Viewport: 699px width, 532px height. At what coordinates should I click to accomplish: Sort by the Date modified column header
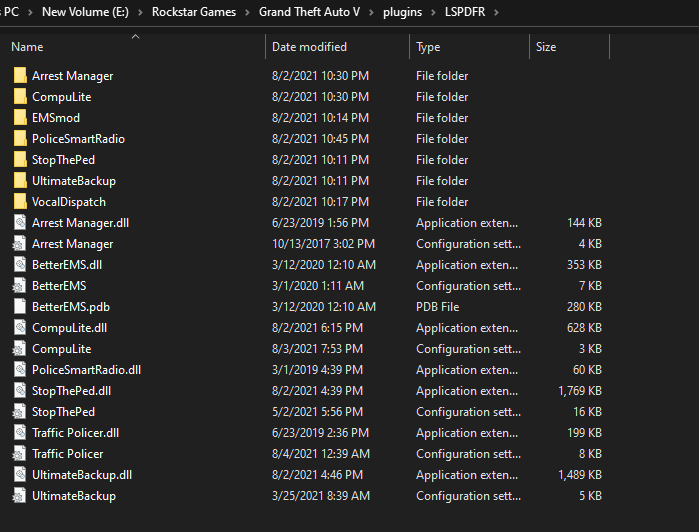pyautogui.click(x=309, y=47)
